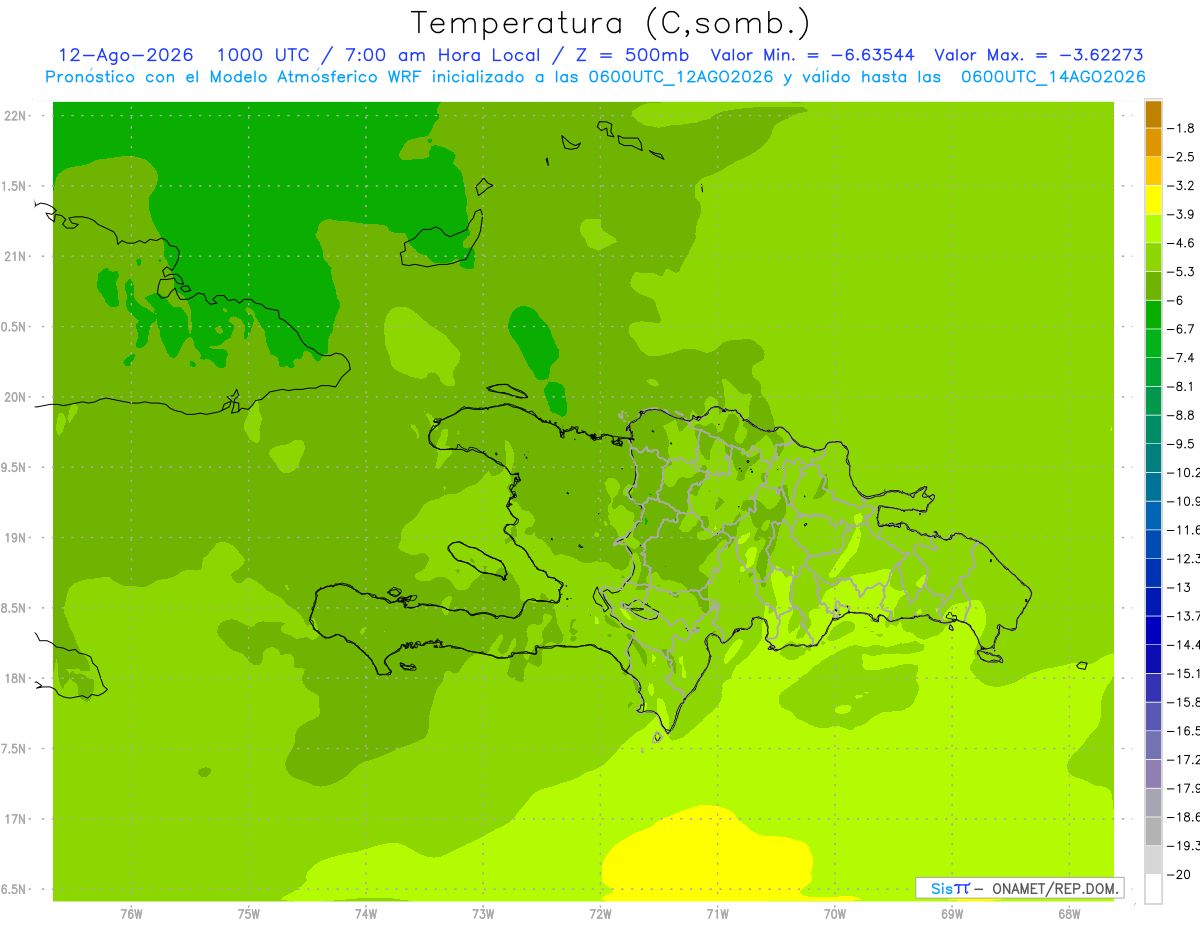Viewport: 1200px width, 927px height.
Task: Click the '72W' longitude label
Action: 600,914
